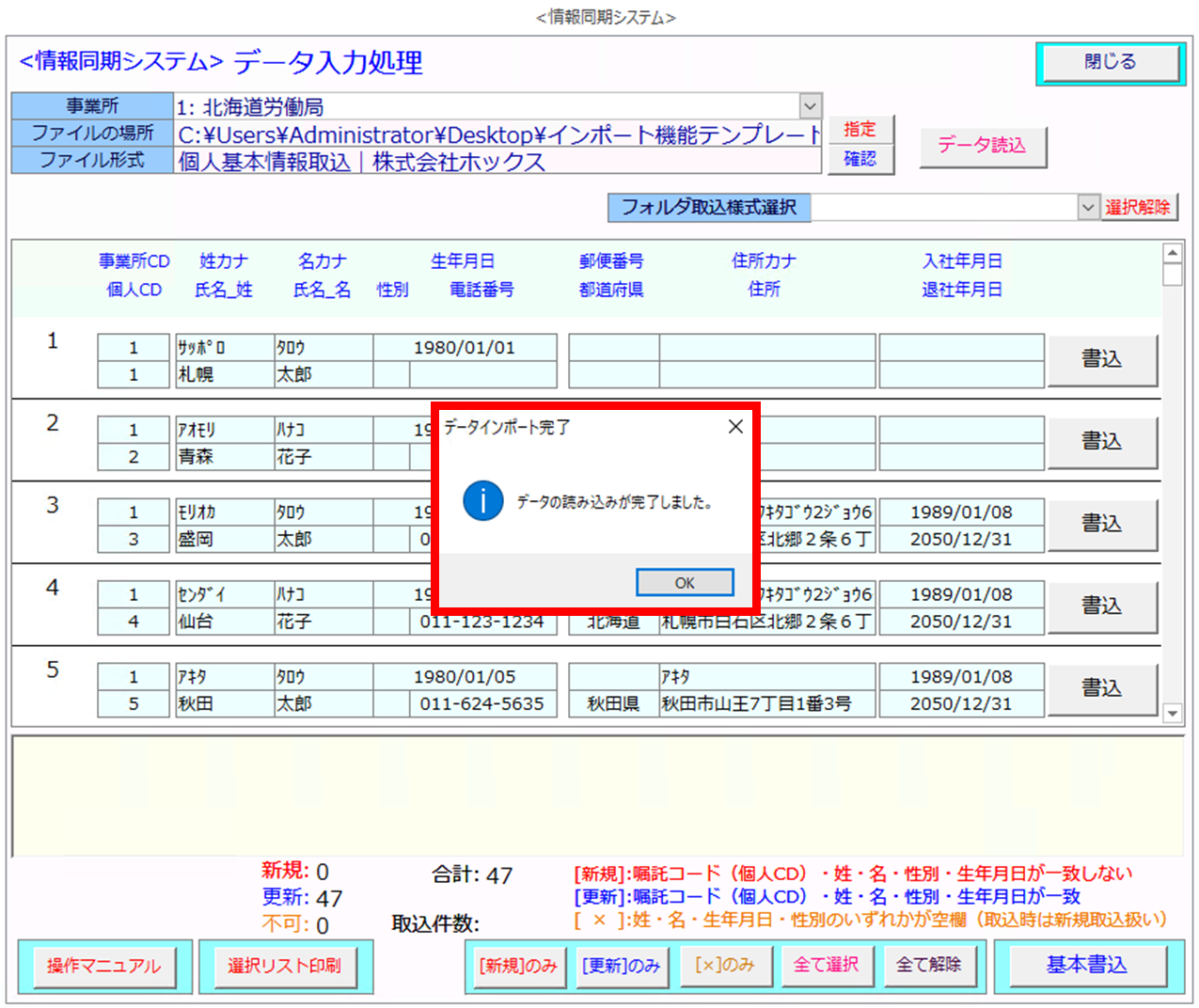
Task: Expand the 事業所 dropdown list
Action: [x=810, y=106]
